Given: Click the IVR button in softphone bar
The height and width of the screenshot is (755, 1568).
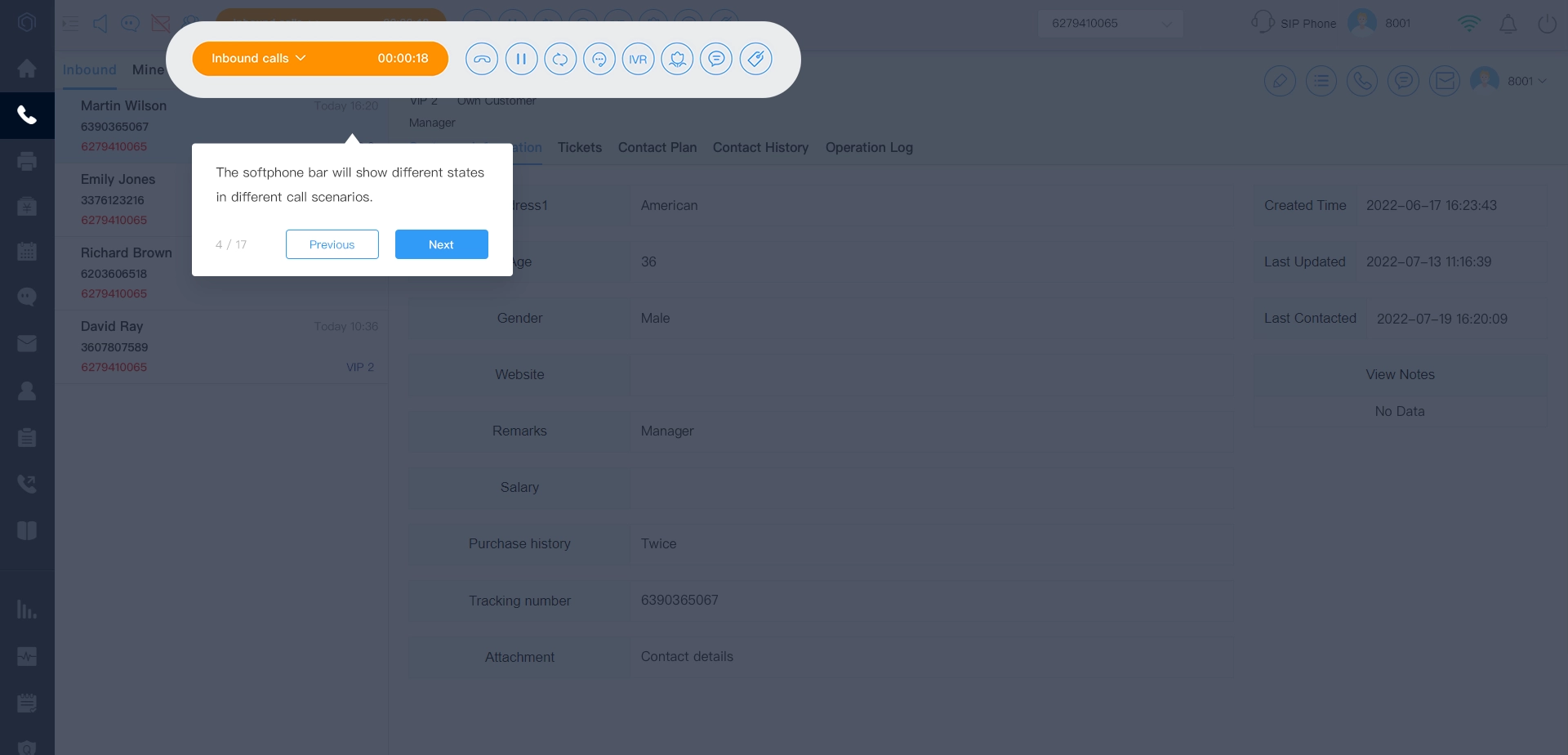Looking at the screenshot, I should (638, 59).
